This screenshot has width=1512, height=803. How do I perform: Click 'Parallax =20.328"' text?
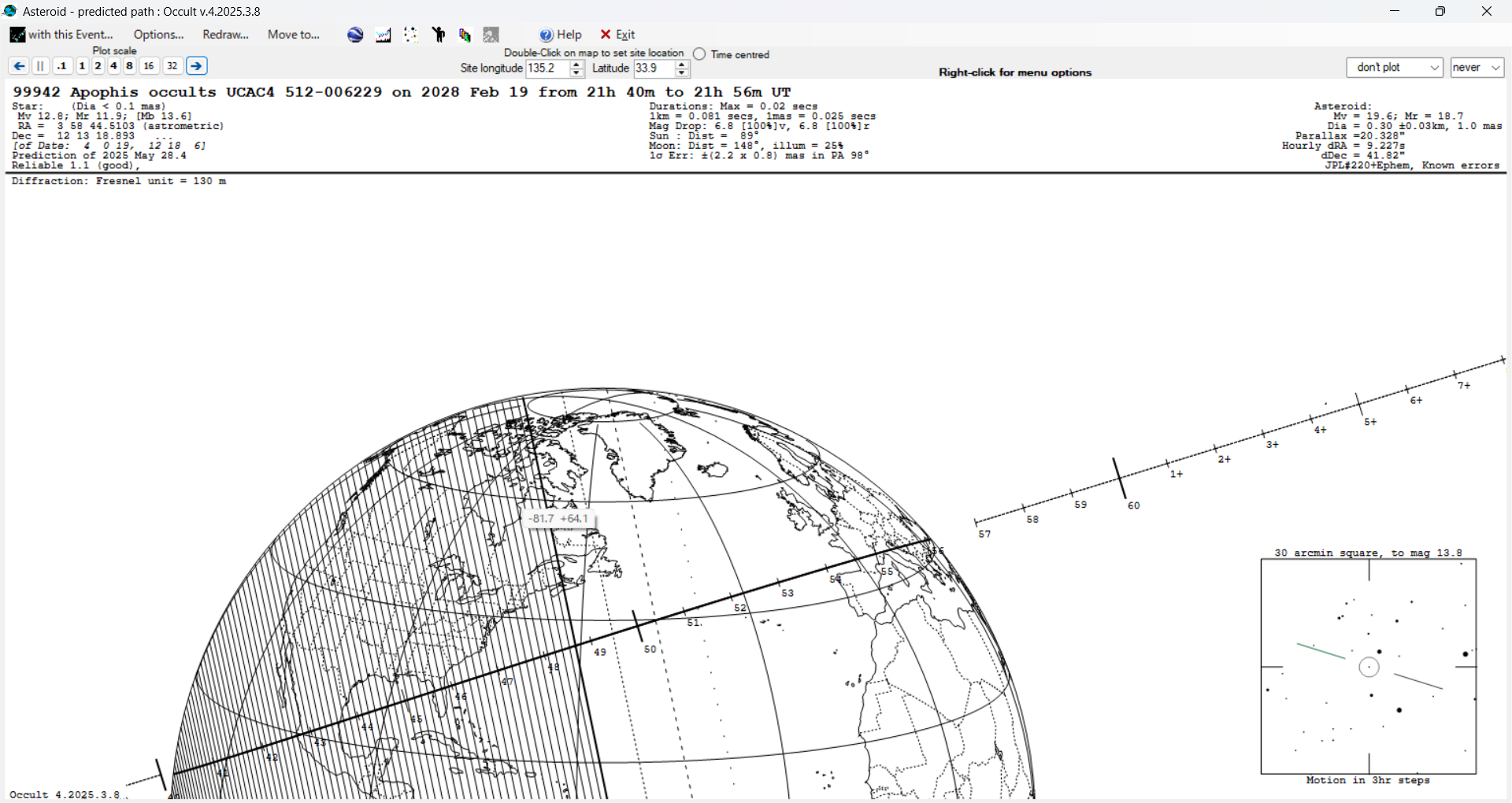pyautogui.click(x=1350, y=136)
